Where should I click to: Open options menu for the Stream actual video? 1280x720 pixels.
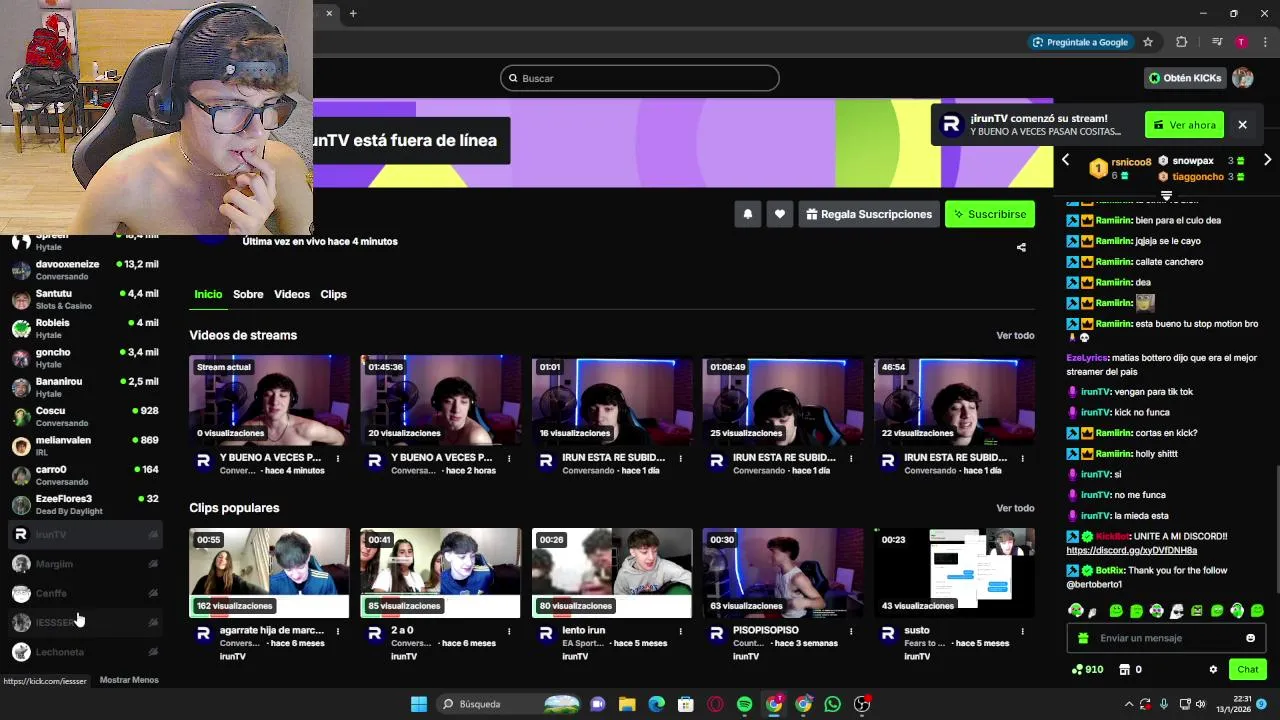click(x=338, y=459)
